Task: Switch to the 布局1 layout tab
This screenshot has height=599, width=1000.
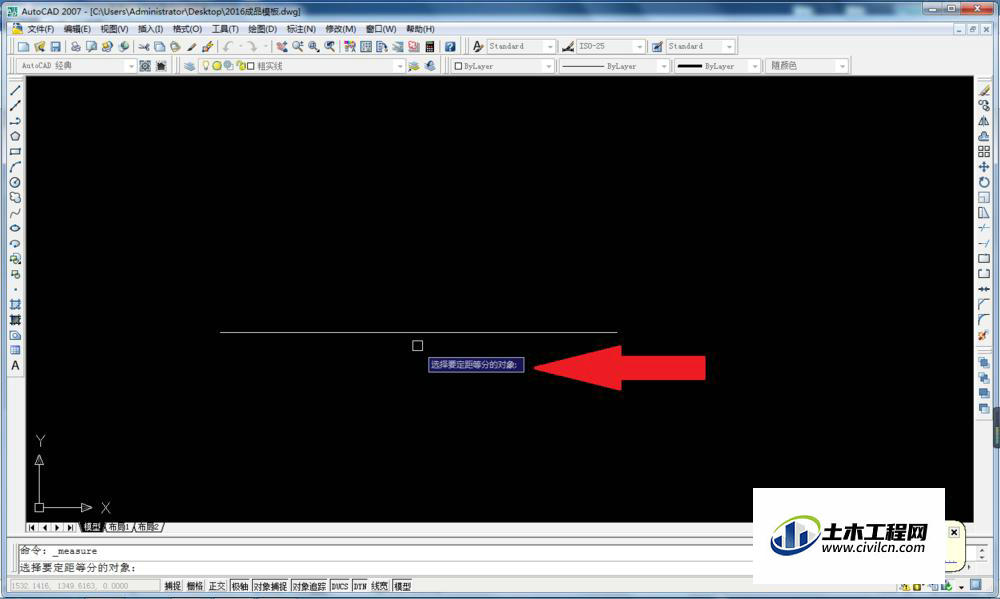Action: (119, 527)
